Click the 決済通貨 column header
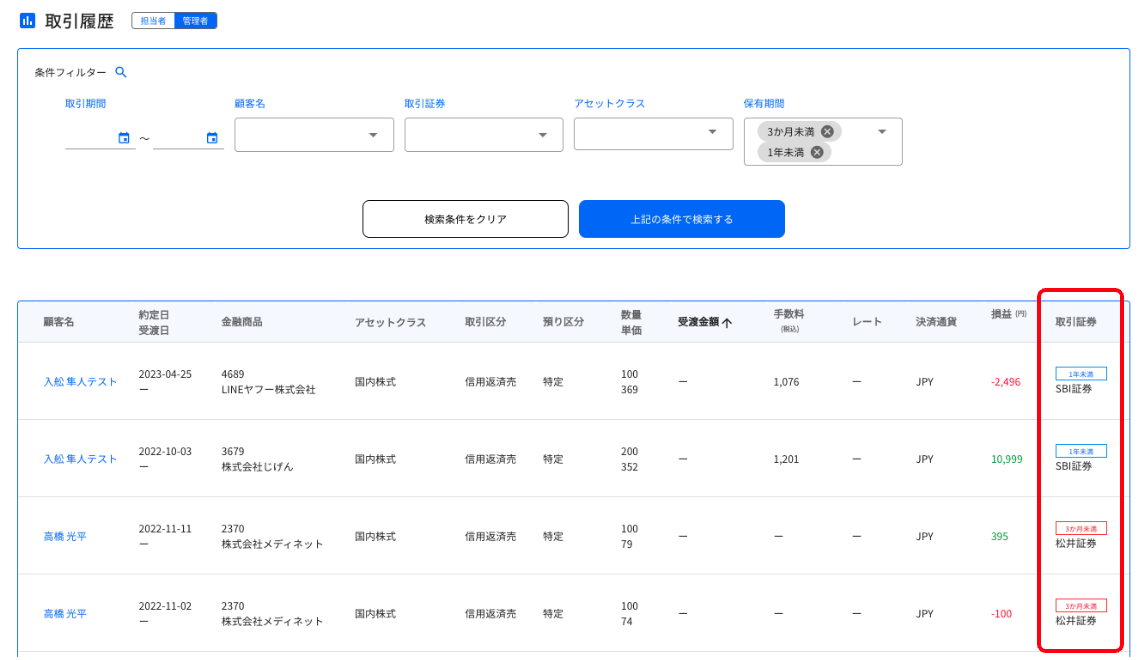1139x660 pixels. point(936,322)
